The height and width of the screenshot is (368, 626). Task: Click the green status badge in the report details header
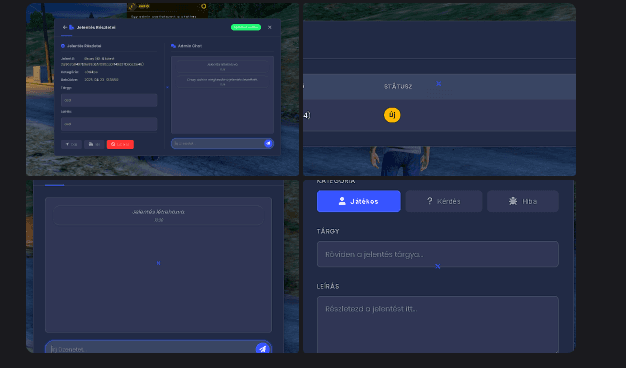[246, 27]
